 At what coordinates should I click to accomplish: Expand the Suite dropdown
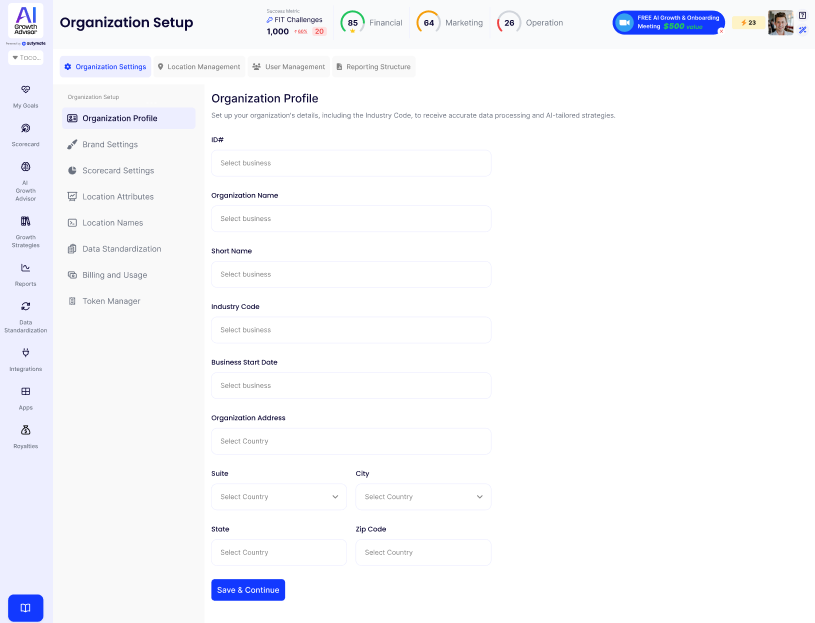click(x=279, y=497)
